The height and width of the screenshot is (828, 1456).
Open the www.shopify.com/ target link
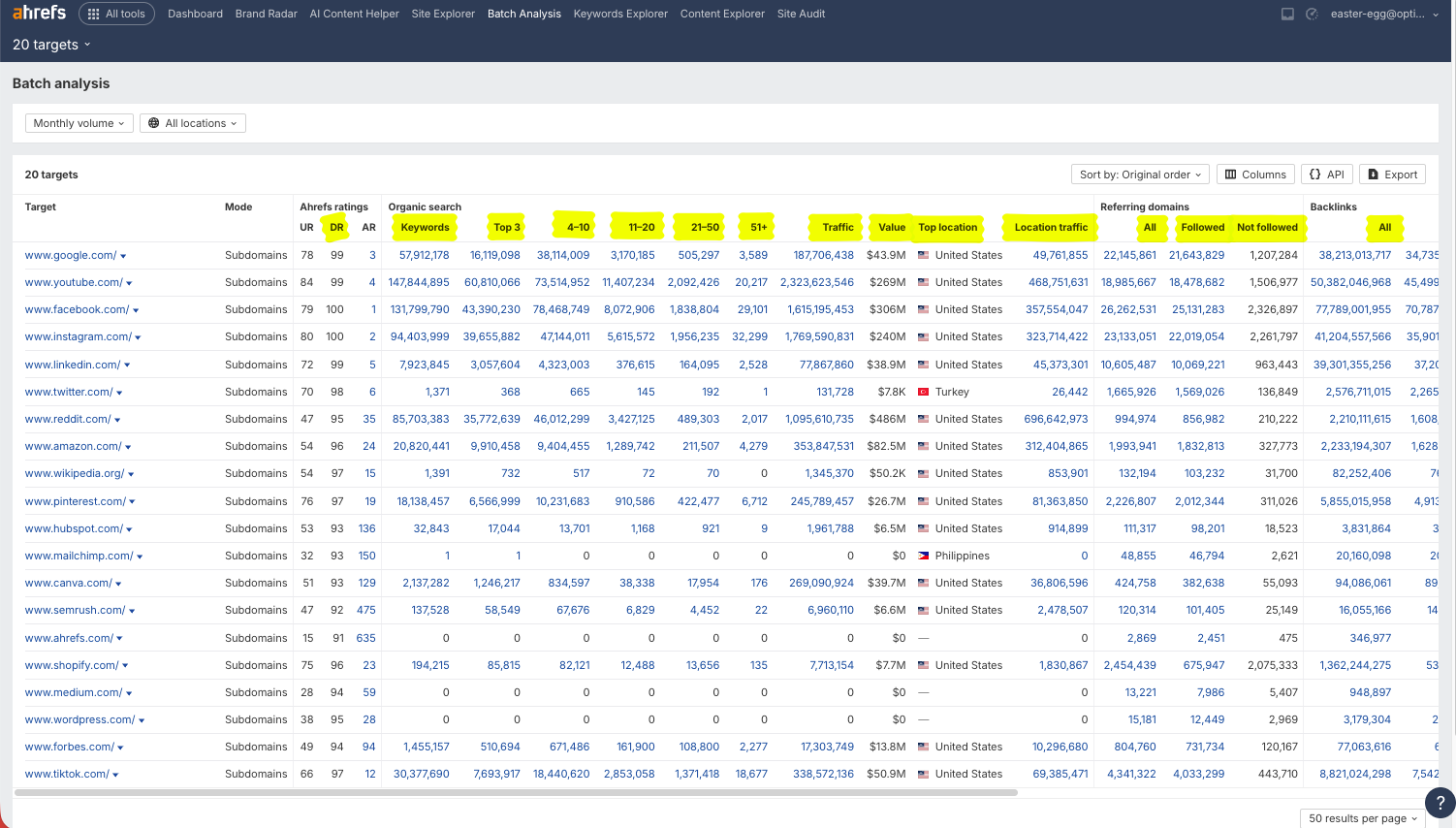[x=72, y=665]
